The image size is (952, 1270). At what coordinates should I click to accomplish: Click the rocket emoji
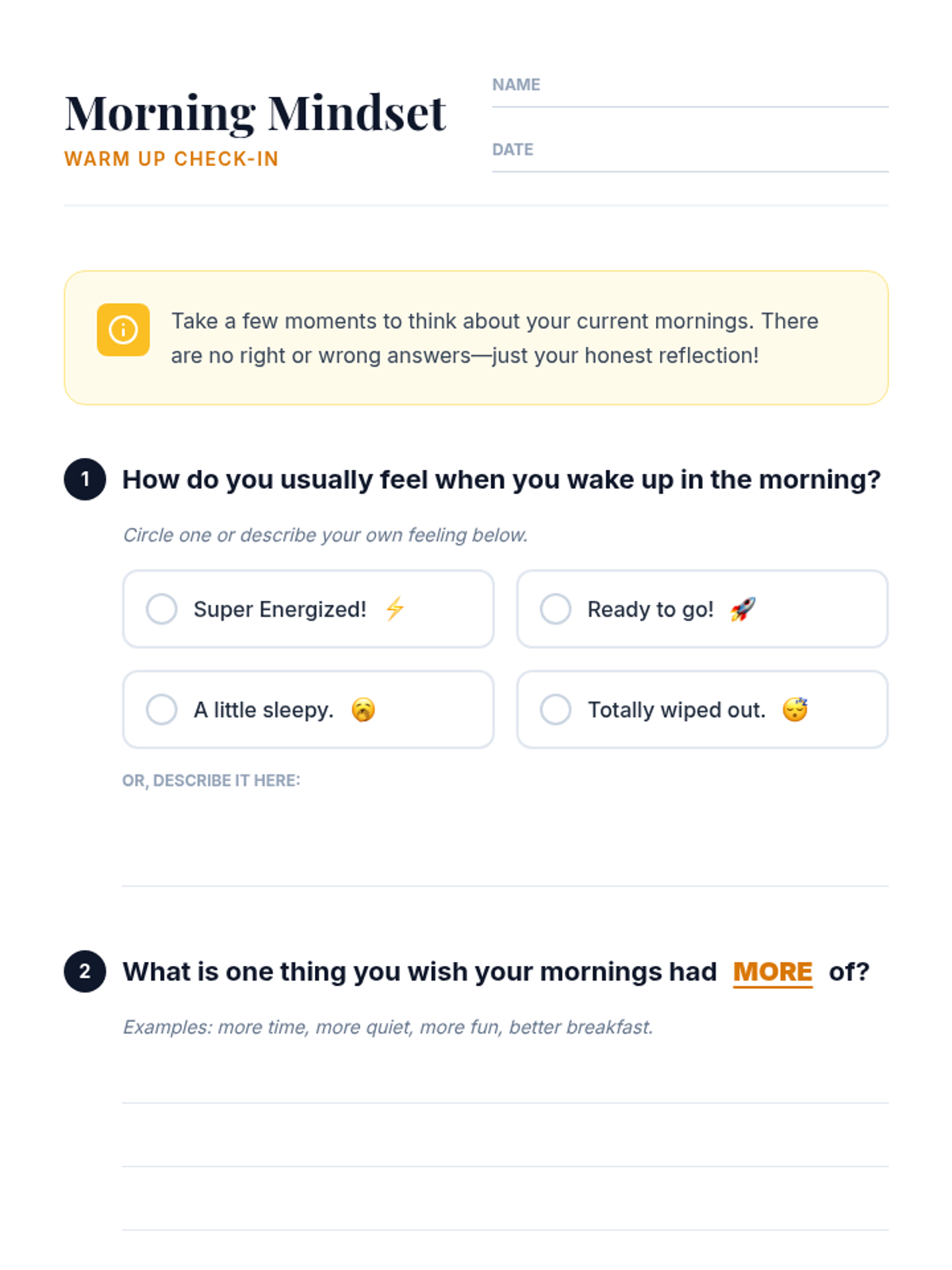tap(743, 609)
